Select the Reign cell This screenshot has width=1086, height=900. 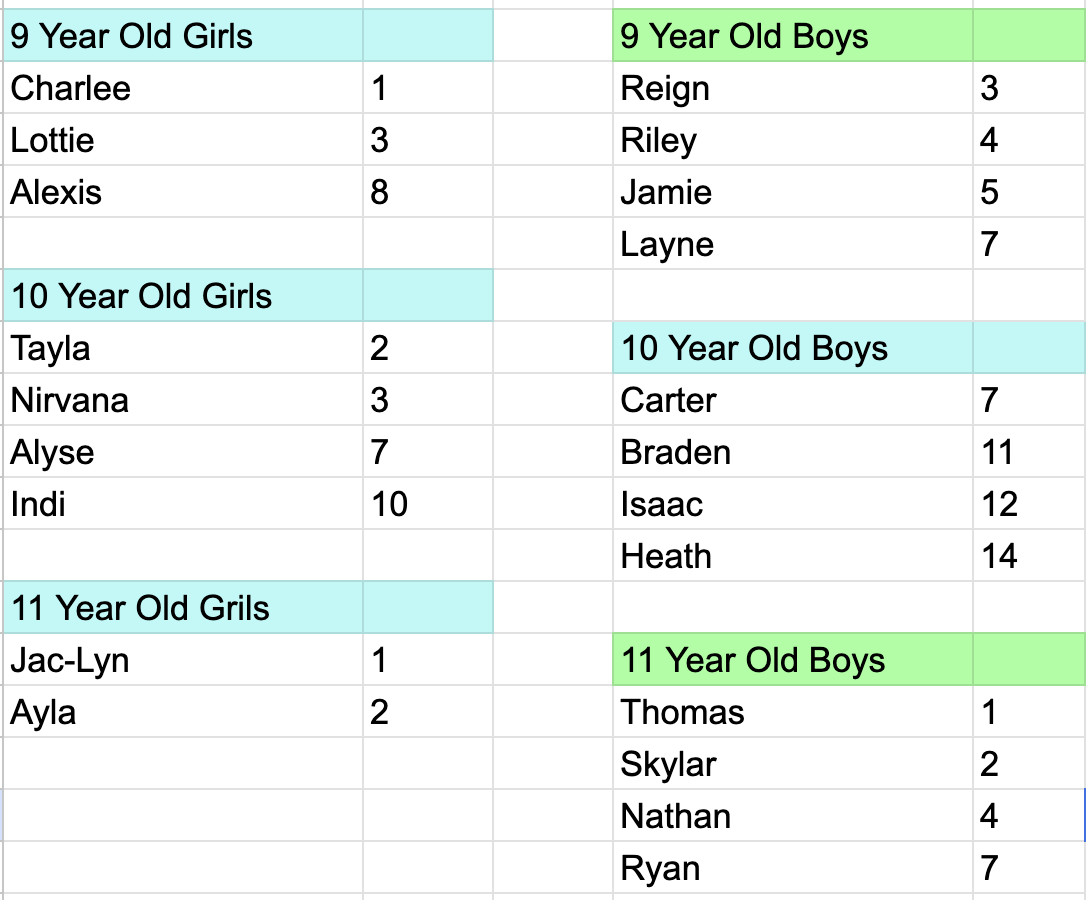[x=792, y=87]
